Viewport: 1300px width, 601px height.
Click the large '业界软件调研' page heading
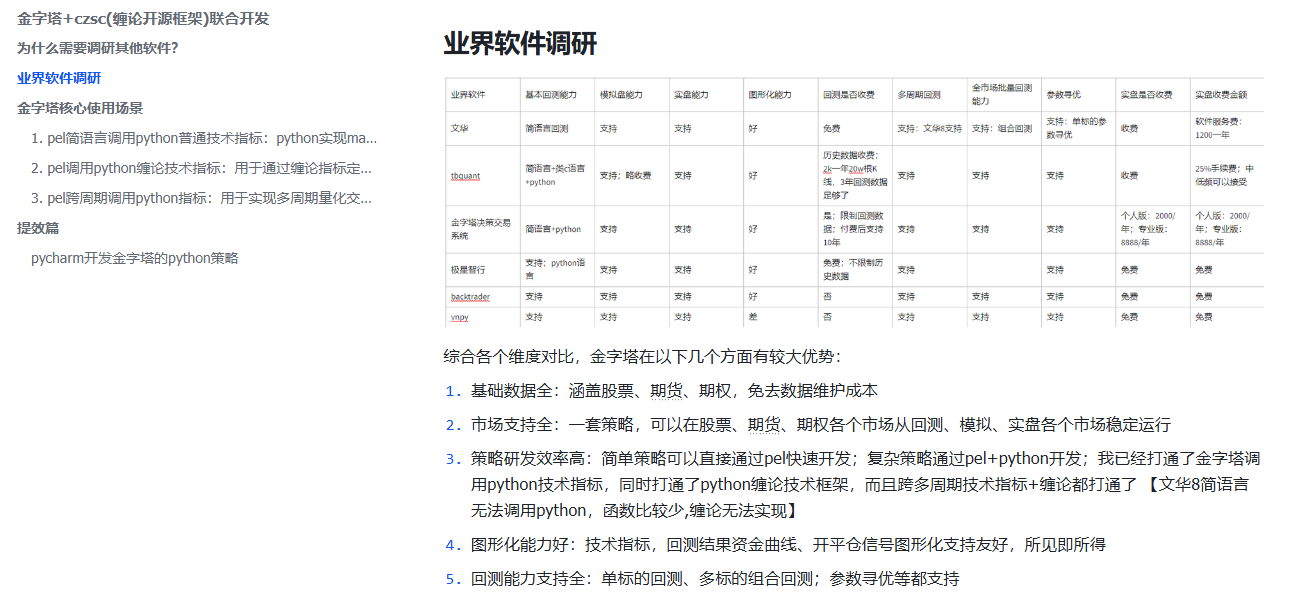(520, 44)
